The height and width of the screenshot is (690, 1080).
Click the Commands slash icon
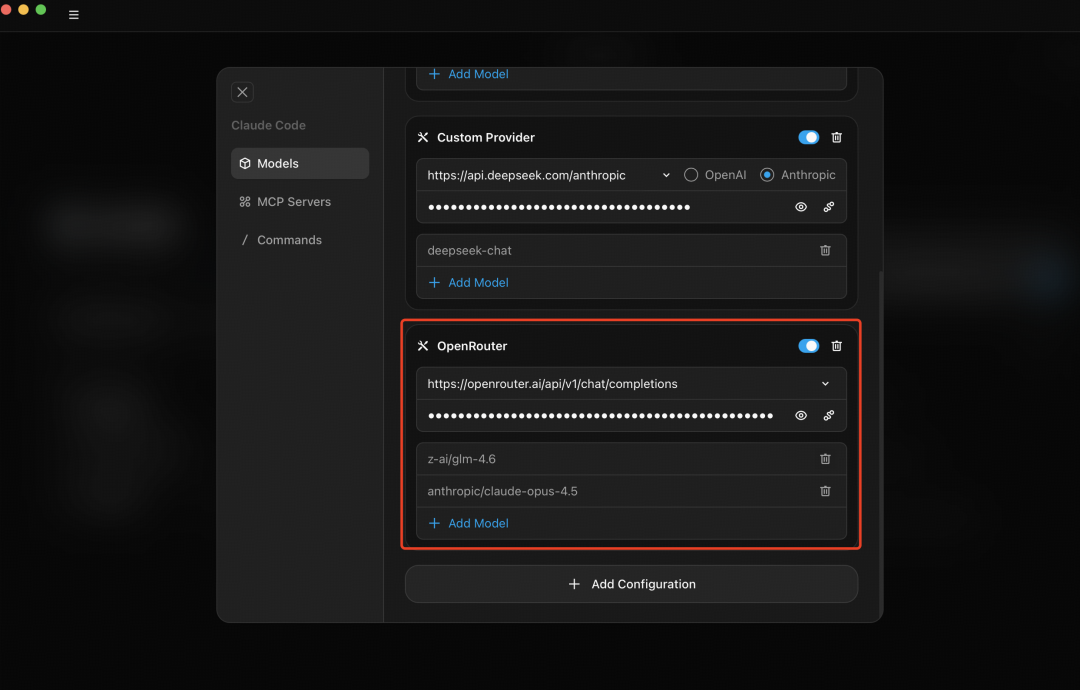(245, 240)
